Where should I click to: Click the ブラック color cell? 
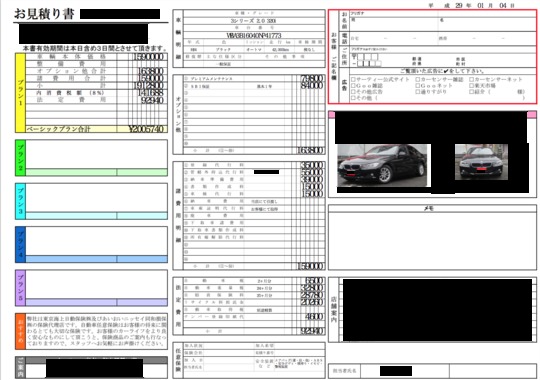coord(223,50)
